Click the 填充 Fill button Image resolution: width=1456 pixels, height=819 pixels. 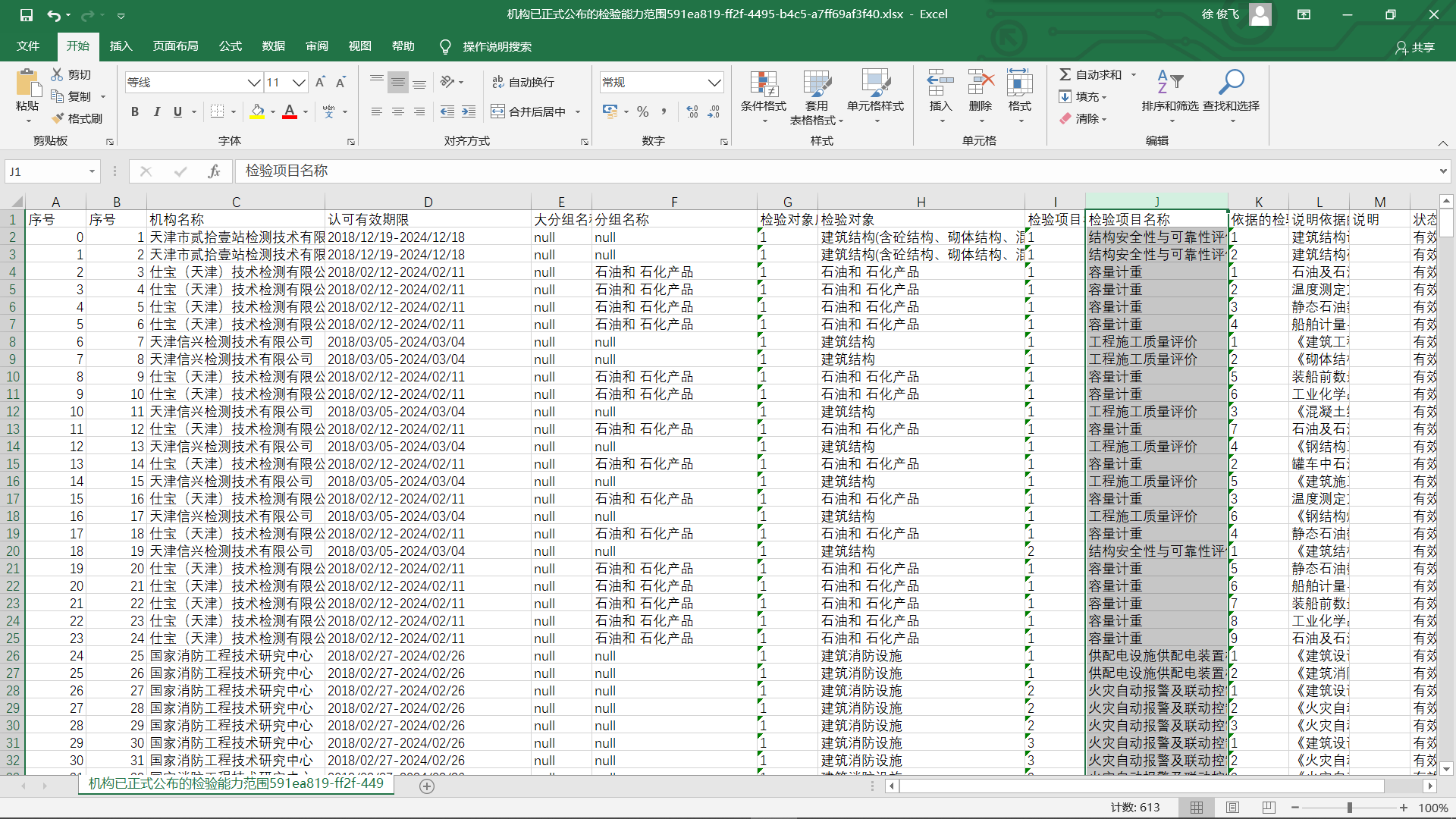[x=1084, y=96]
